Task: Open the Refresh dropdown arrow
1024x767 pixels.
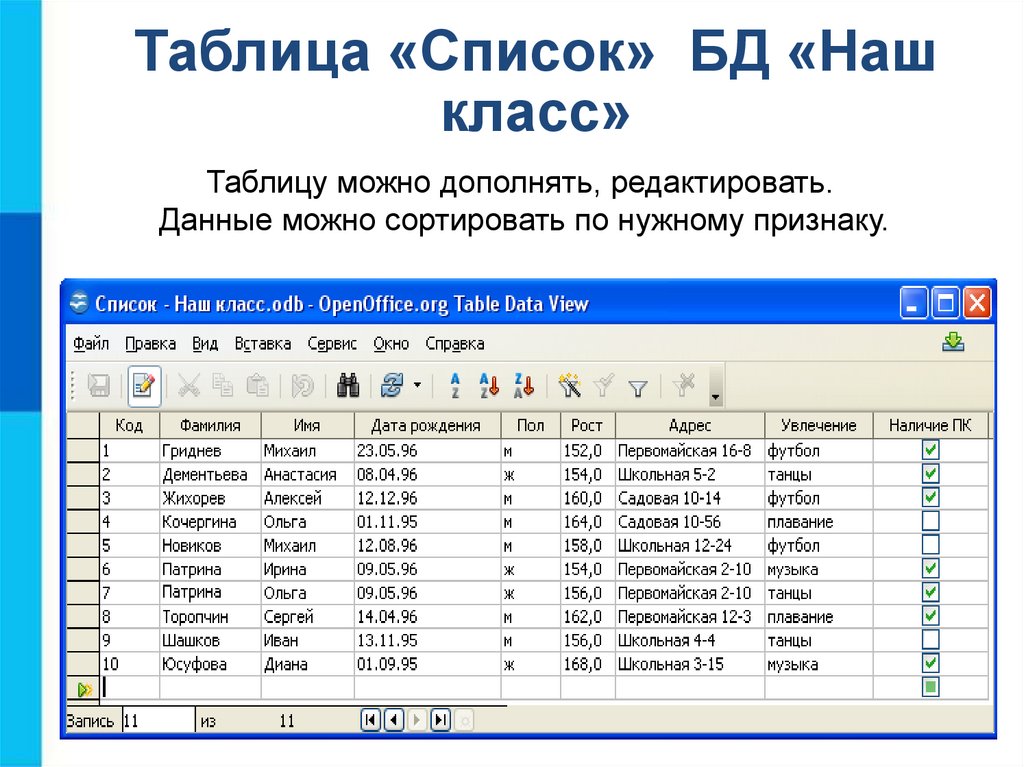Action: click(x=417, y=386)
